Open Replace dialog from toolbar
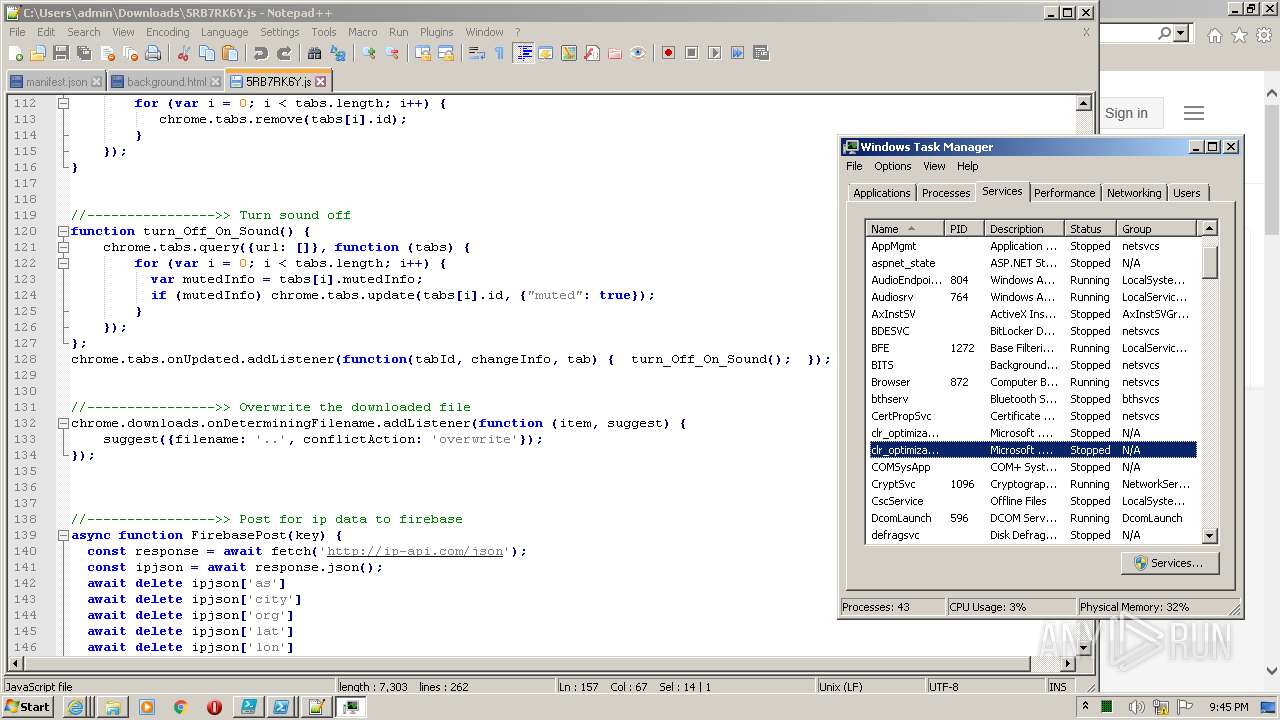This screenshot has height=720, width=1280. click(338, 53)
